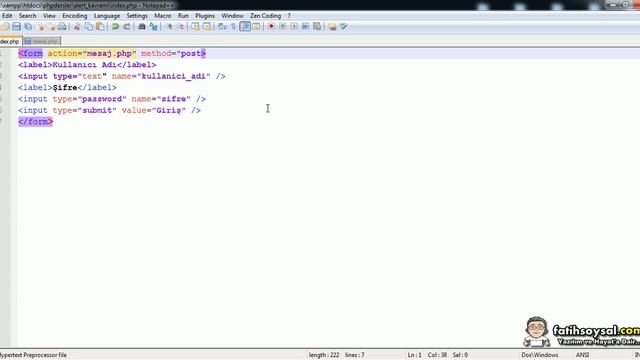The width and height of the screenshot is (640, 360).
Task: Click the Cut scissors icon
Action: click(77, 27)
